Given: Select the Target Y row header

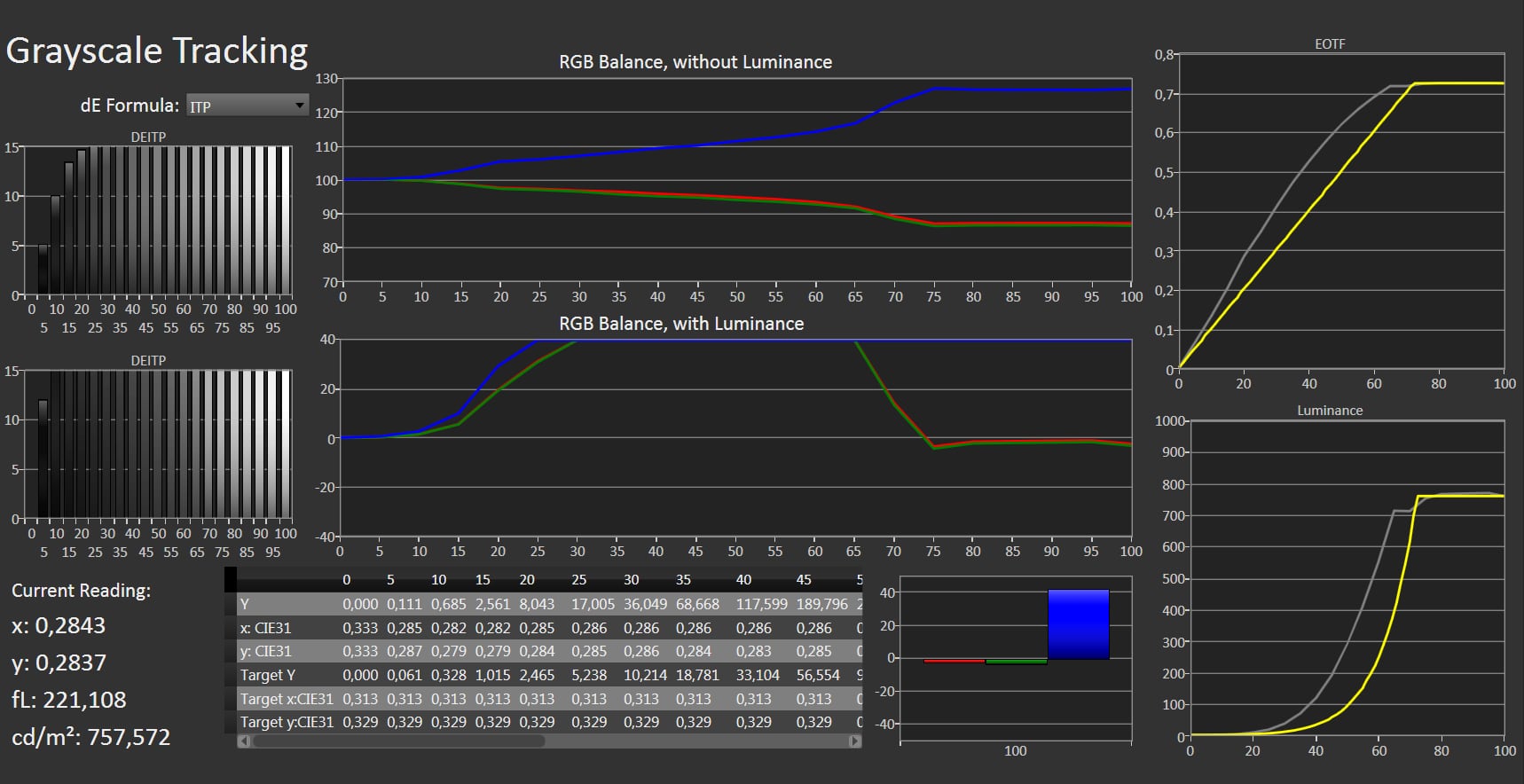Looking at the screenshot, I should (x=268, y=675).
